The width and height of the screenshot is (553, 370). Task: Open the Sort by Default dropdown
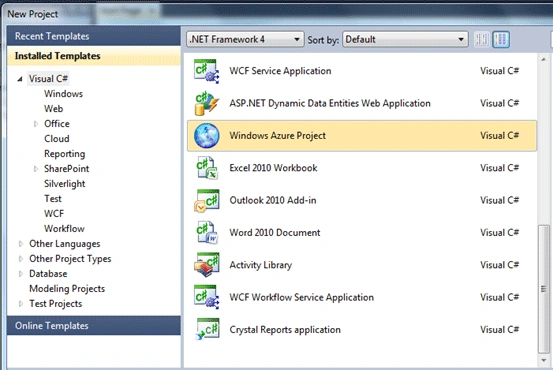click(405, 39)
